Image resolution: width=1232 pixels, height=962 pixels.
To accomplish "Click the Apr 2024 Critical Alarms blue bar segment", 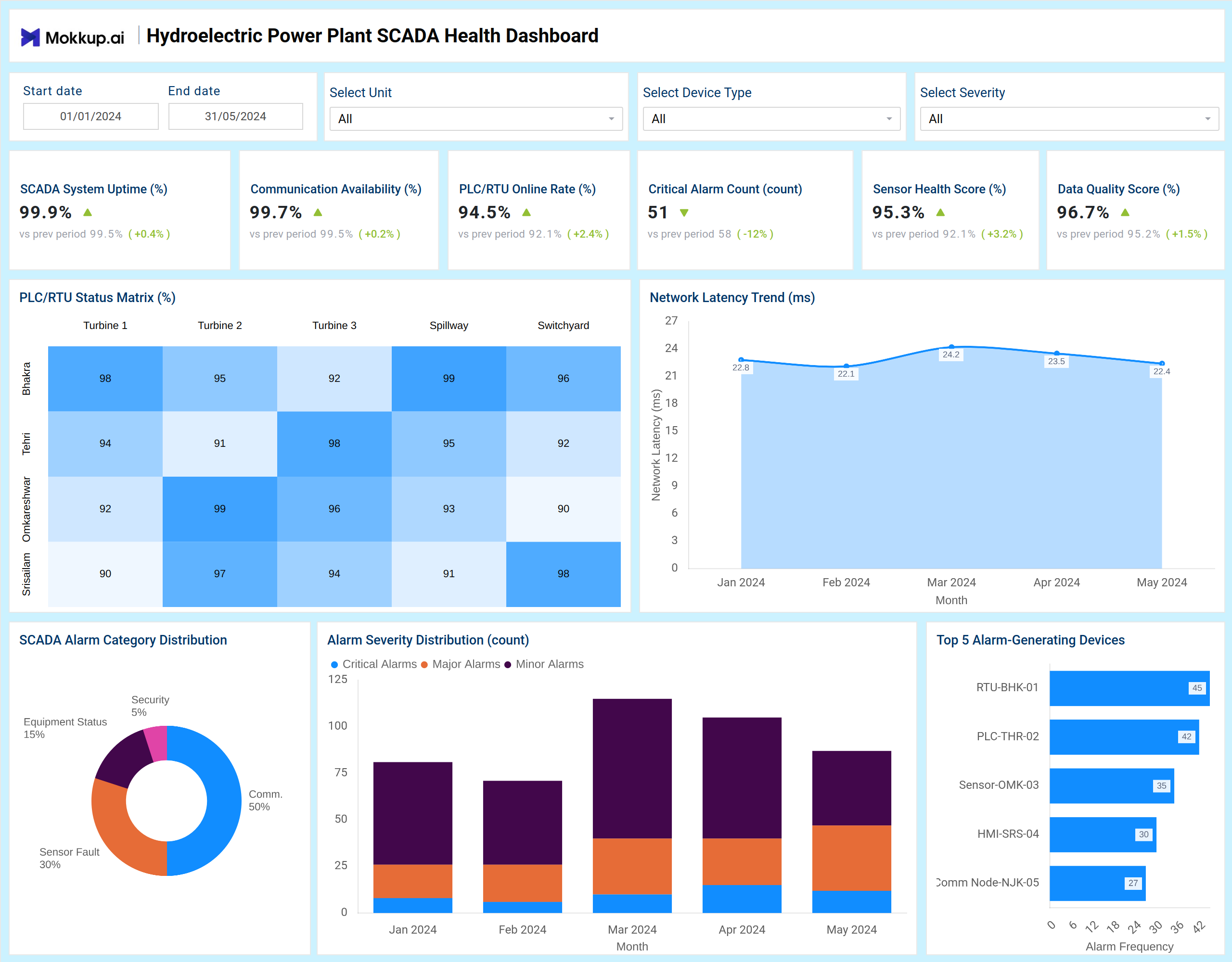I will click(742, 899).
